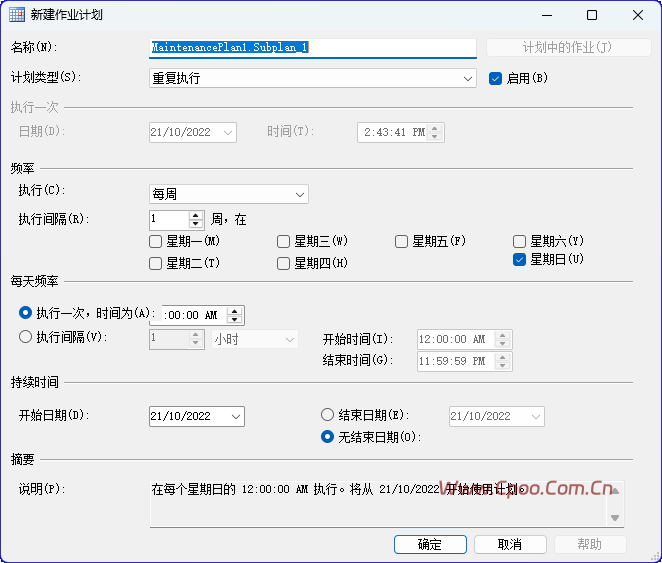This screenshot has width=662, height=563.
Task: Click the 执行间隔(R) number field
Action: coord(169,220)
